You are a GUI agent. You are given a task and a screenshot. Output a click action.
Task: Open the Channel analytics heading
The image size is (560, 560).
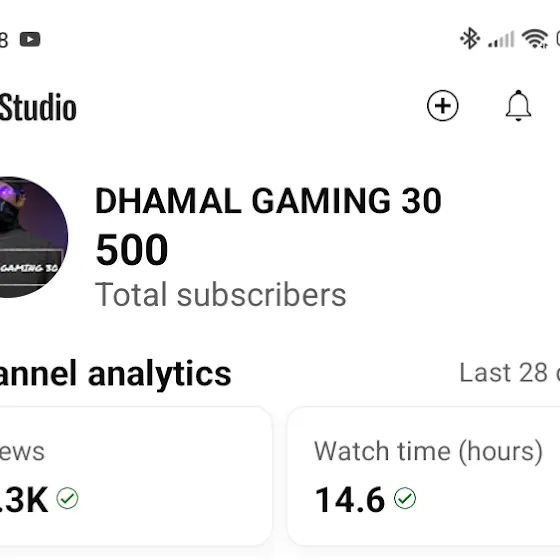coord(115,374)
